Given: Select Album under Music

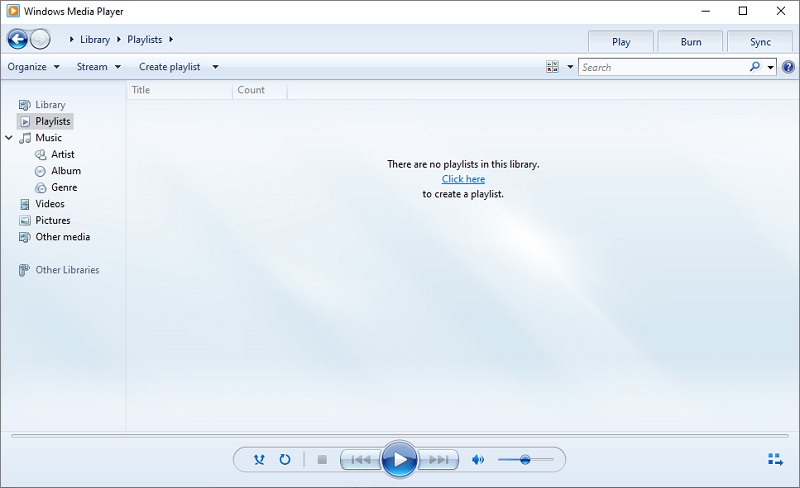Looking at the screenshot, I should point(66,170).
